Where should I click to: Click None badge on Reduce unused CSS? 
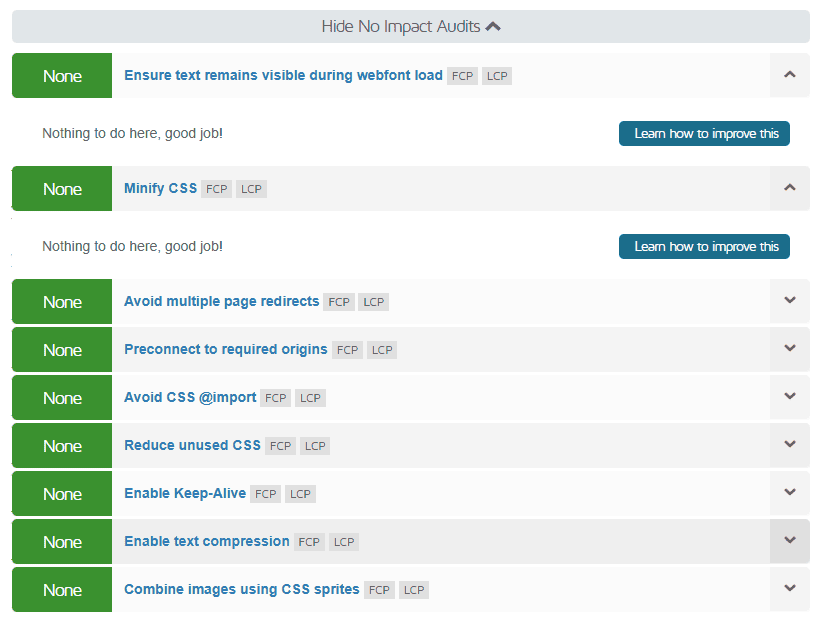click(x=62, y=446)
